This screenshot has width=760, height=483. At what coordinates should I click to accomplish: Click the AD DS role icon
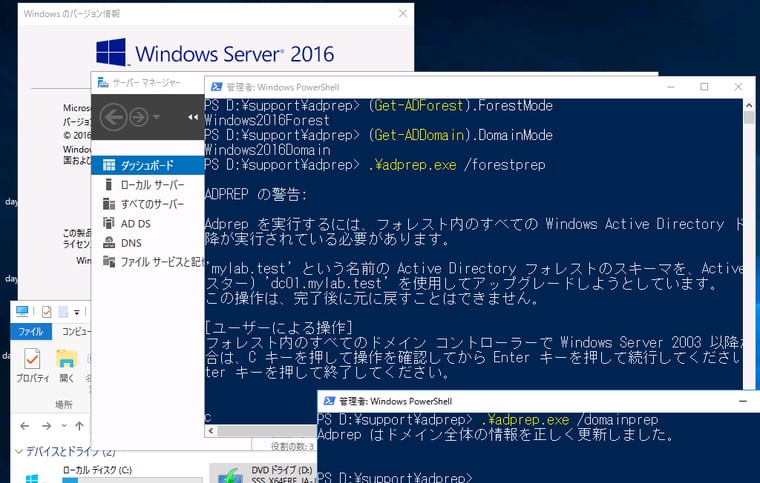[109, 223]
